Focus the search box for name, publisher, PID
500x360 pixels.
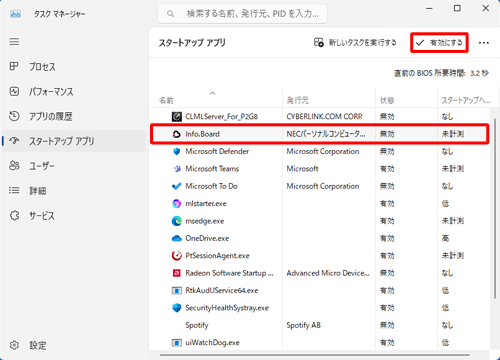click(x=242, y=14)
